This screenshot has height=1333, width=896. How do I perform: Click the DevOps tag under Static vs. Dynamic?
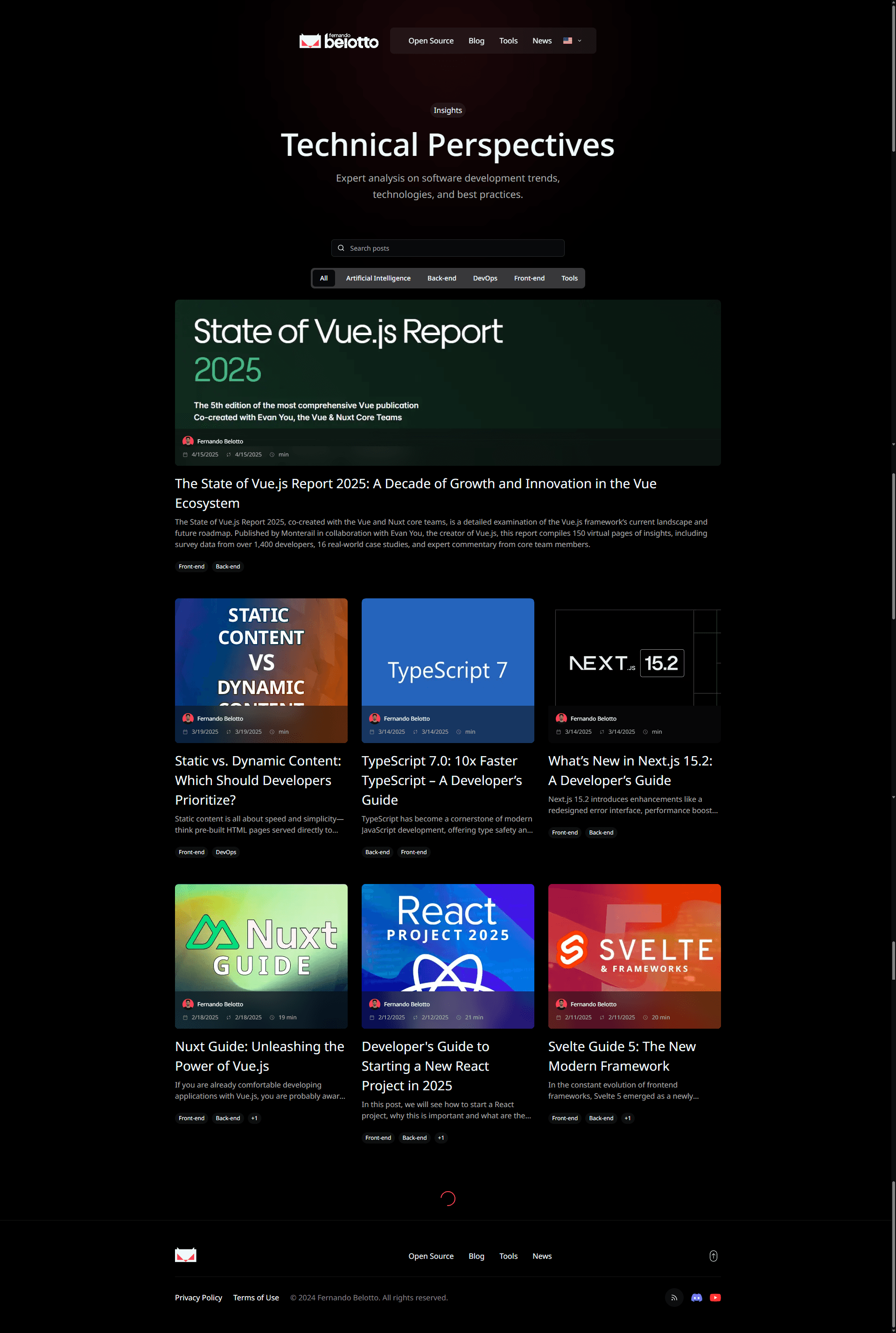(x=226, y=852)
